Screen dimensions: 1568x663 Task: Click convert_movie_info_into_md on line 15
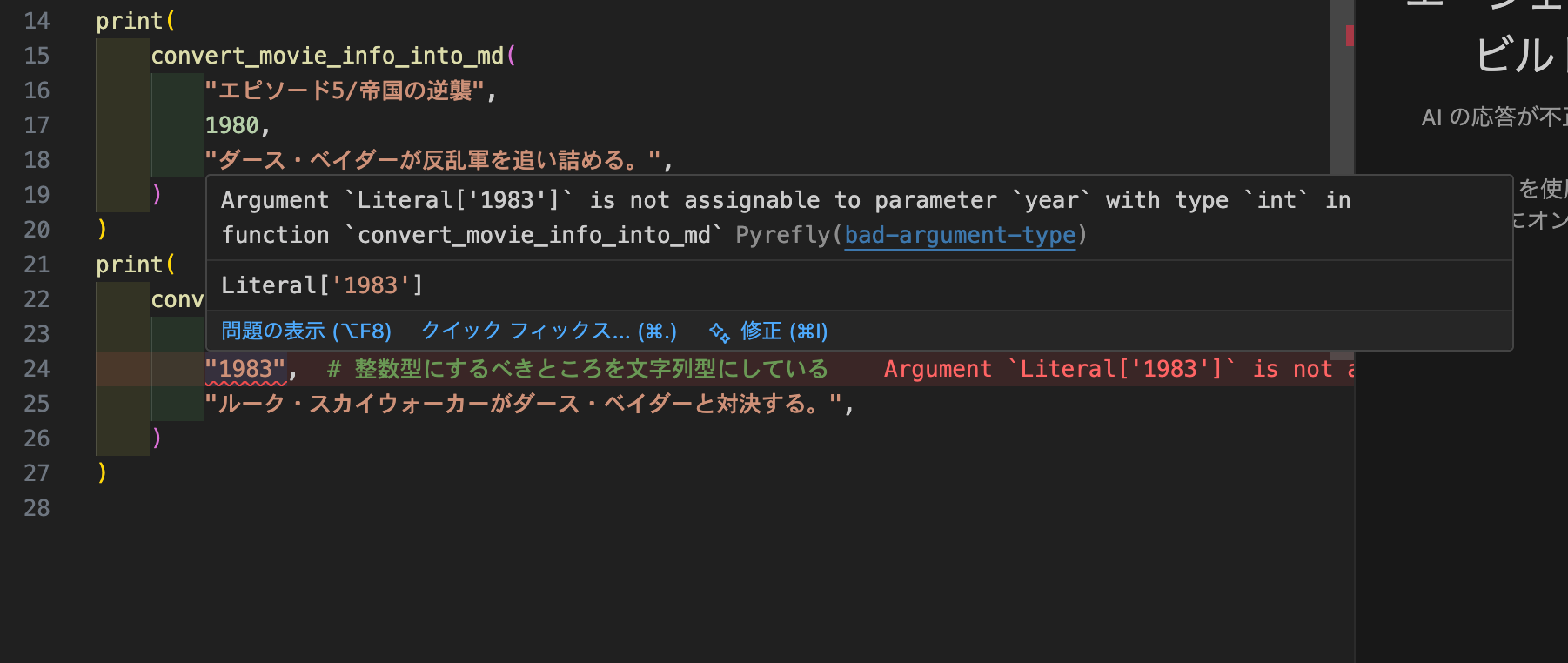327,57
